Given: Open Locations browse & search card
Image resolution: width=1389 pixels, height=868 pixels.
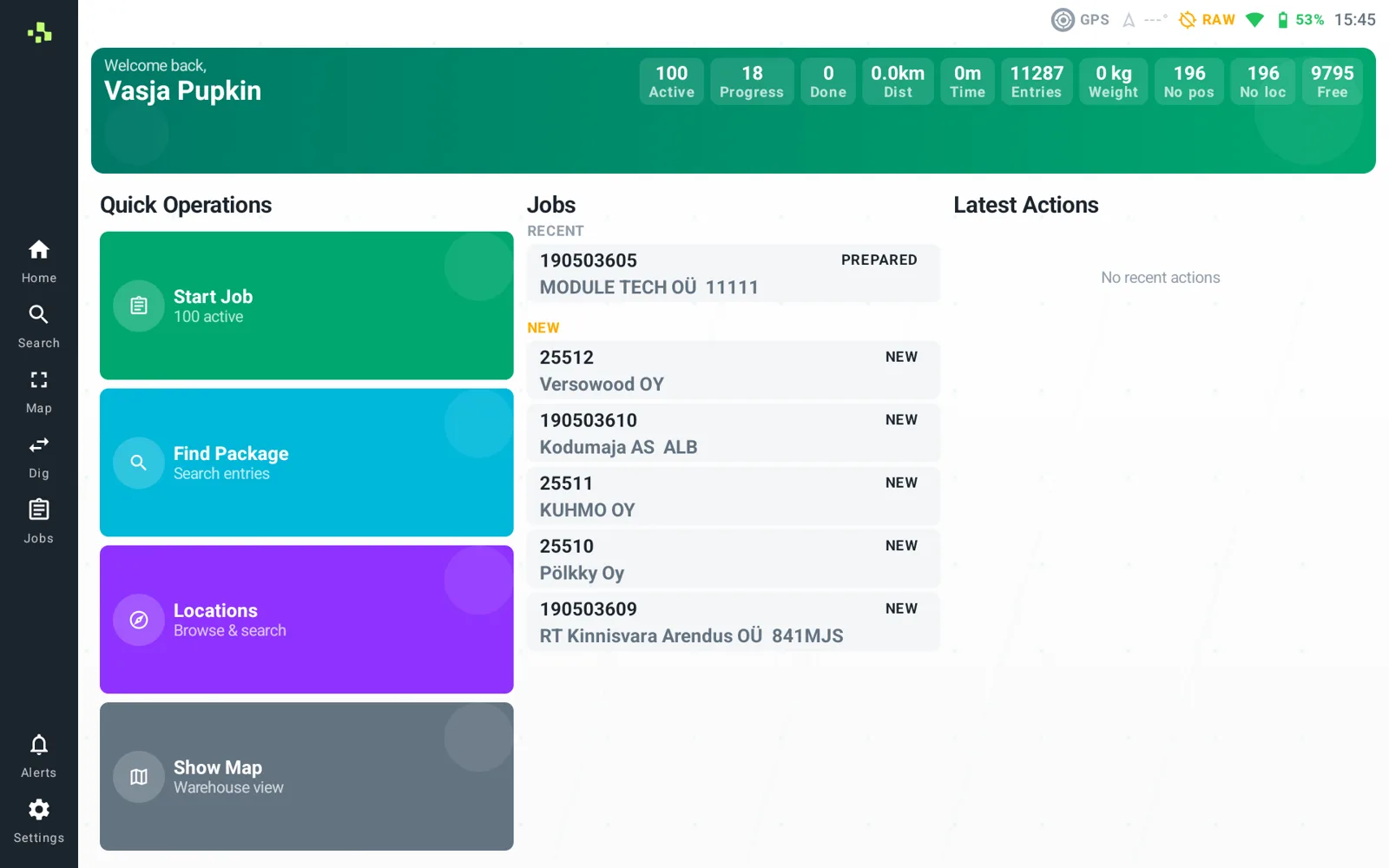Looking at the screenshot, I should point(306,620).
